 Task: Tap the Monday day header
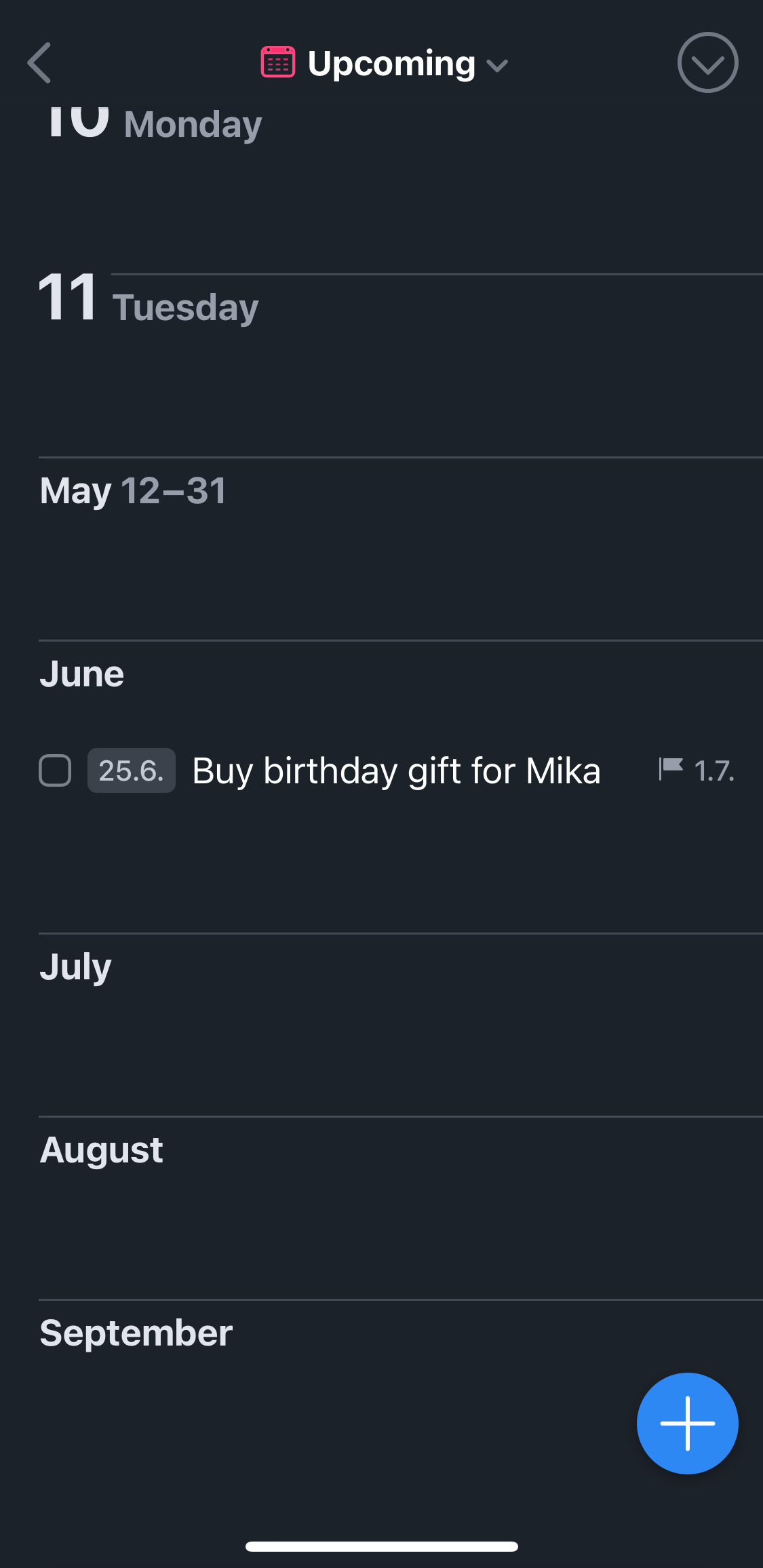click(193, 125)
